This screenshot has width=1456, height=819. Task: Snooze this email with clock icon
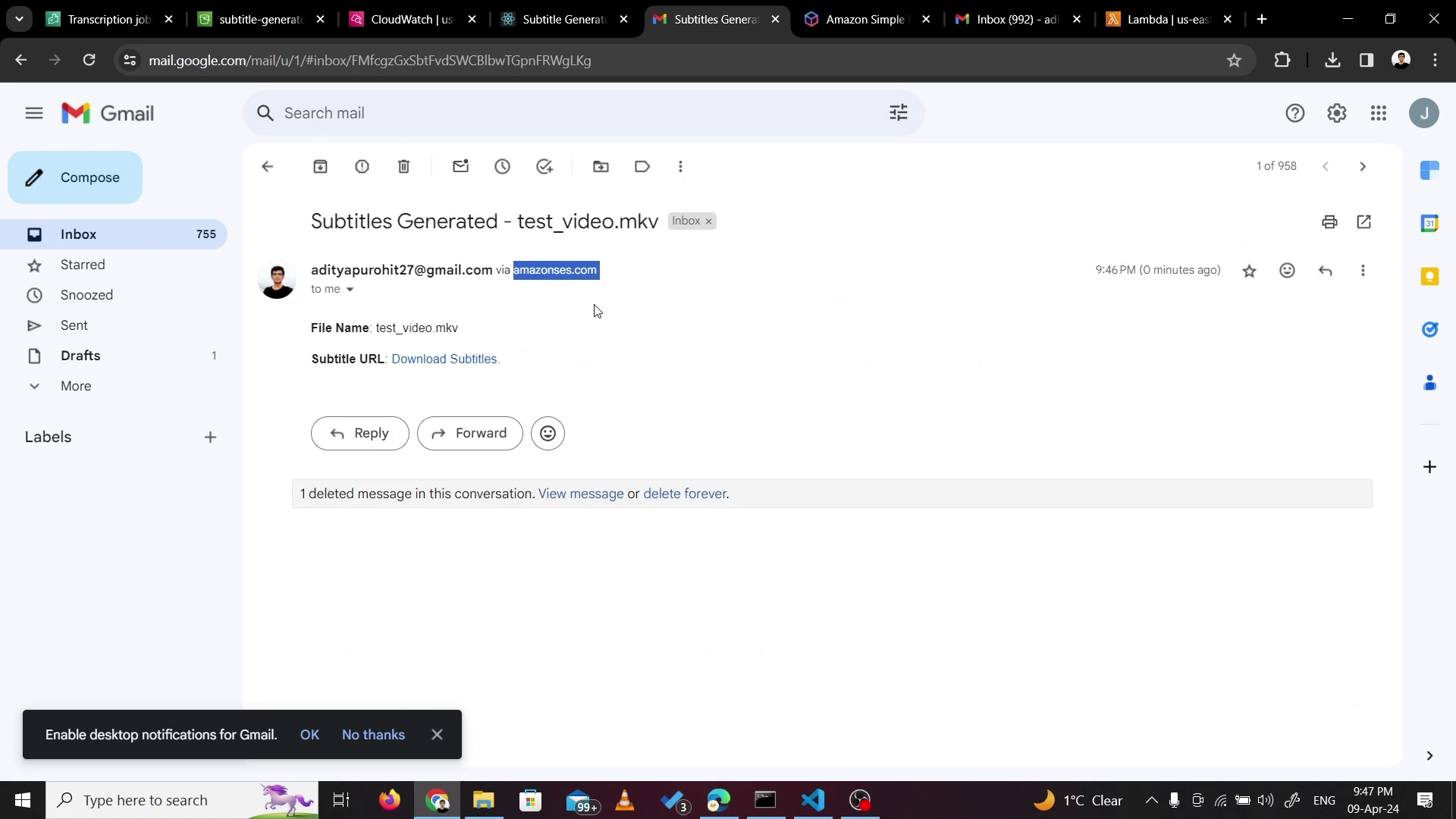(x=502, y=167)
